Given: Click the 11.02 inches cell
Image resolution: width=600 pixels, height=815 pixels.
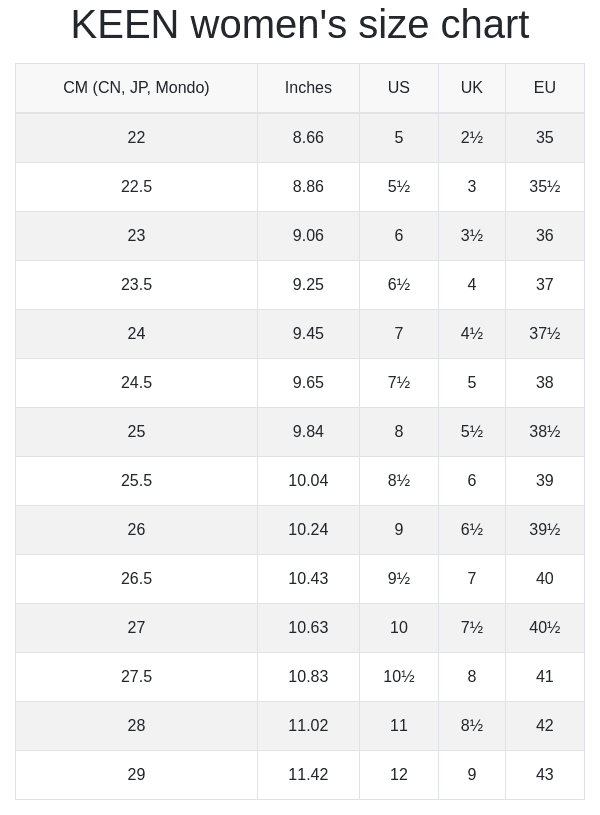Looking at the screenshot, I should [x=308, y=726].
